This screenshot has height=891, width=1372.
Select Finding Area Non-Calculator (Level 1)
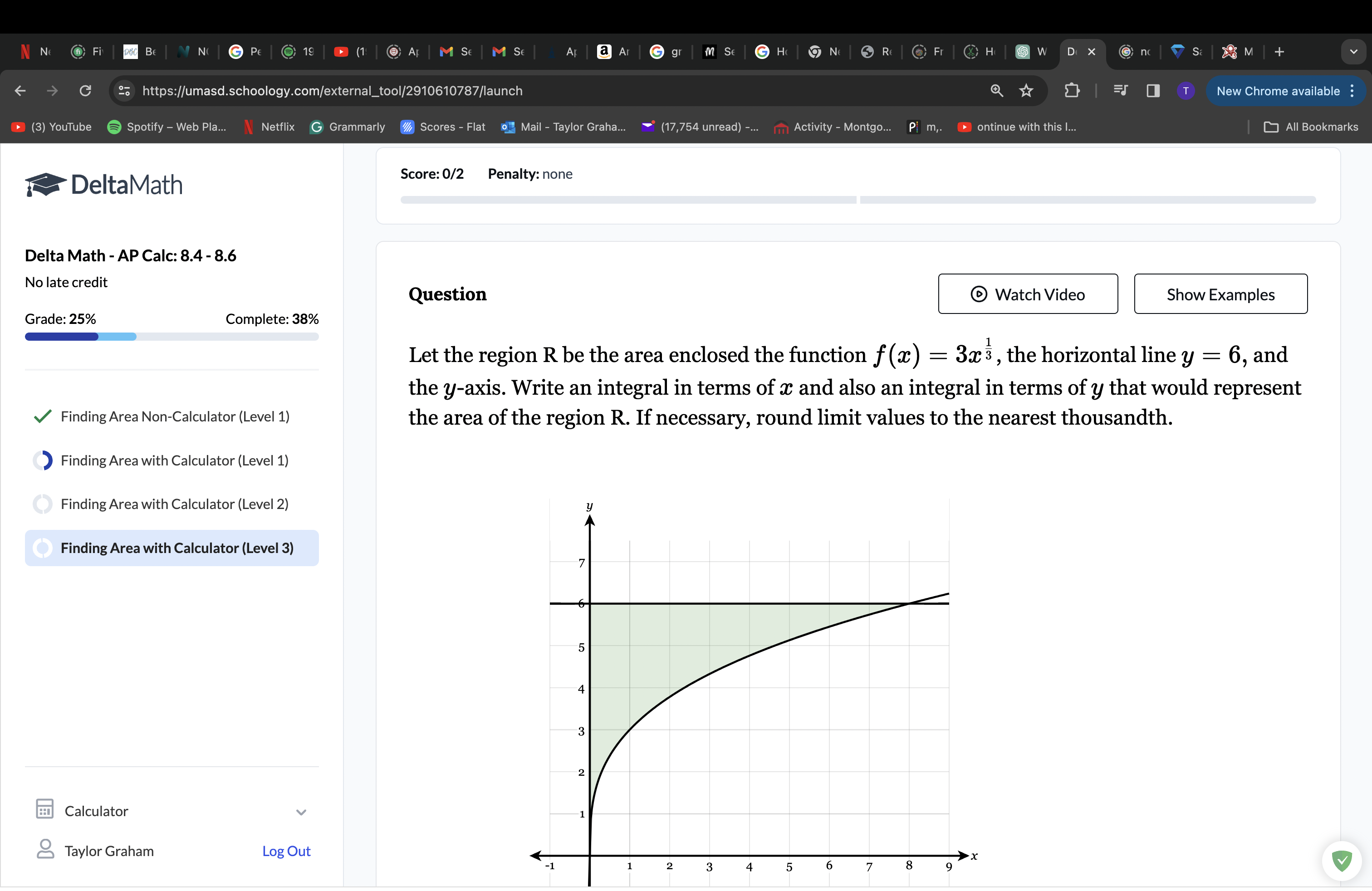pyautogui.click(x=175, y=416)
